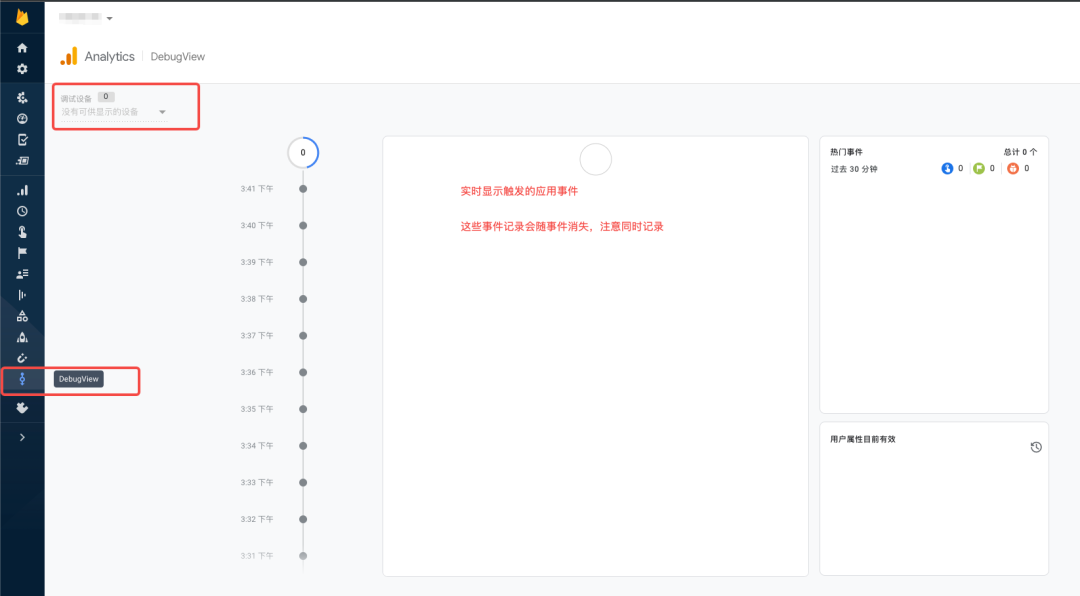Open Audiences people-list icon

click(22, 274)
